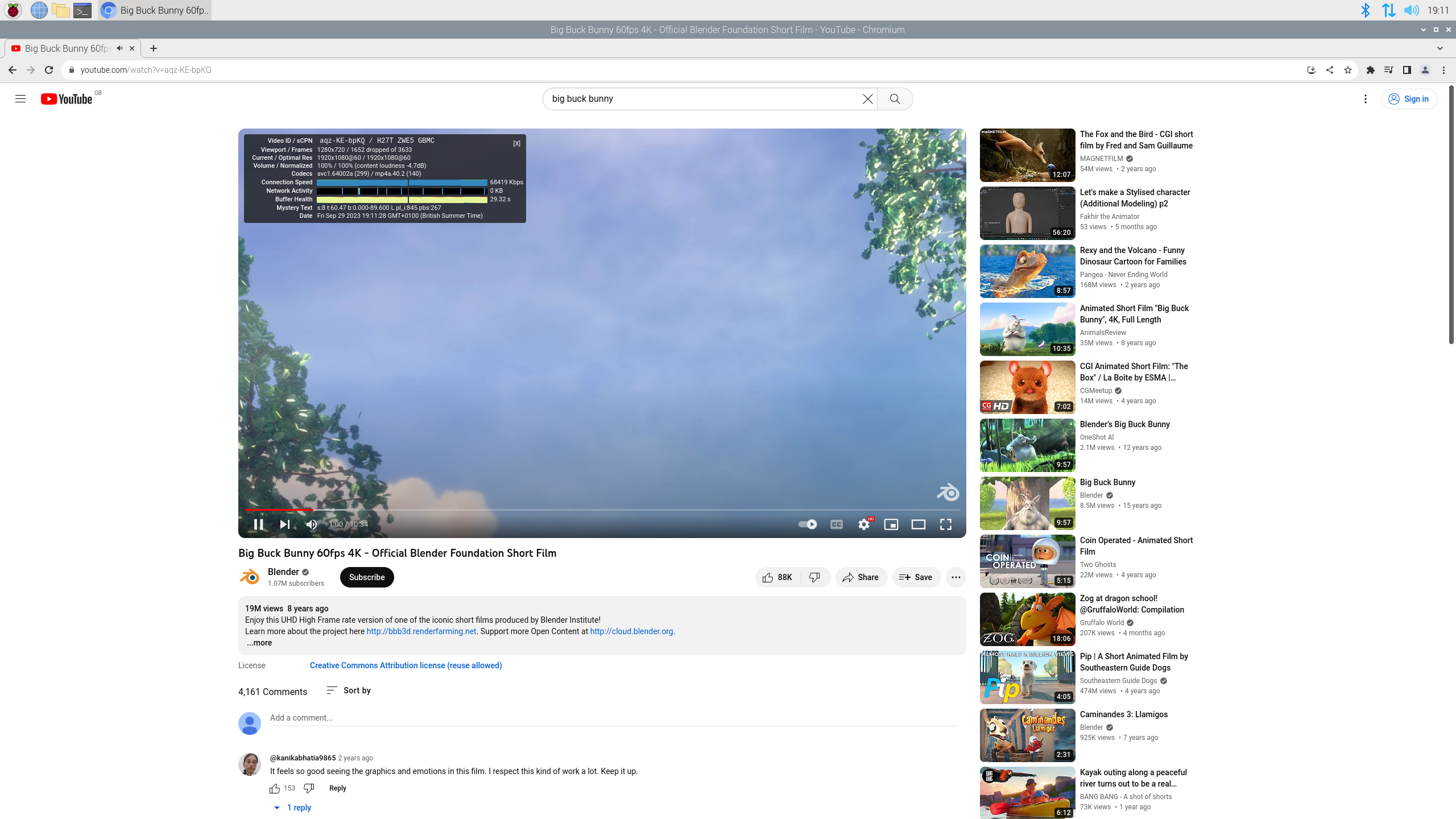Viewport: 1456px width, 819px height.
Task: Like the video showing 88K
Action: [777, 577]
